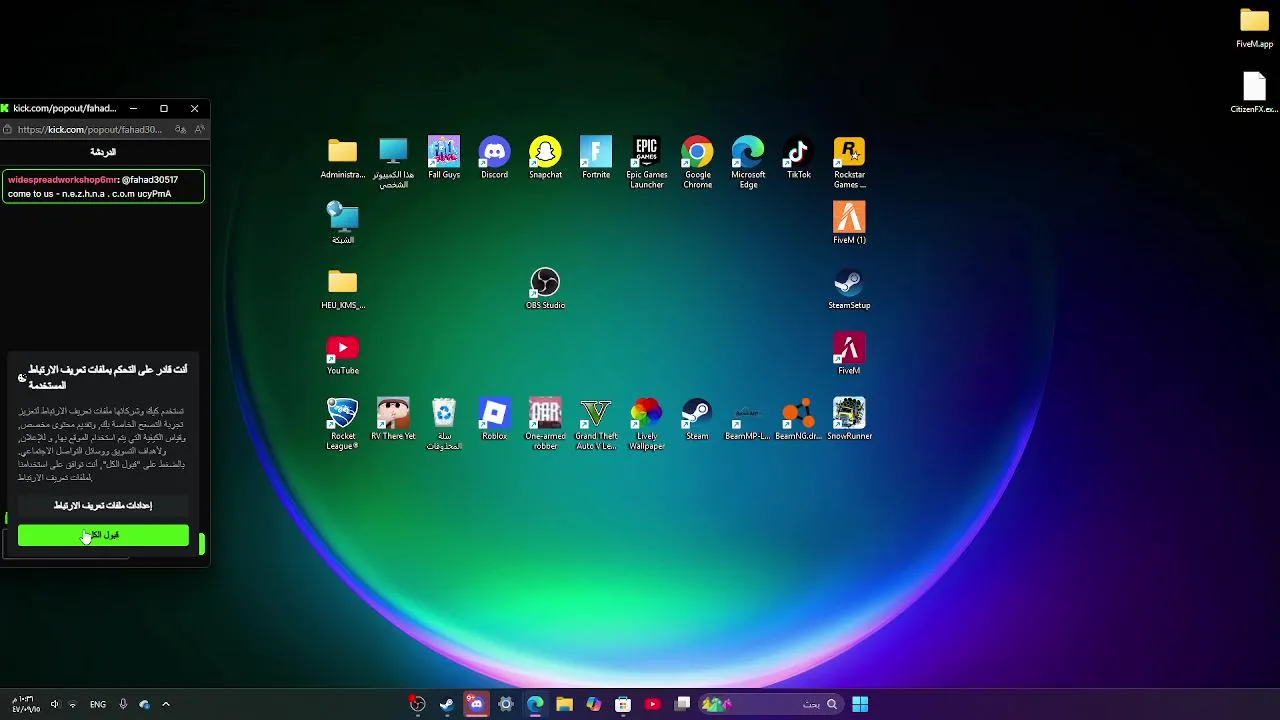Select the BeamNG.drive desktop icon
Viewport: 1280px width, 720px height.
coord(798,419)
